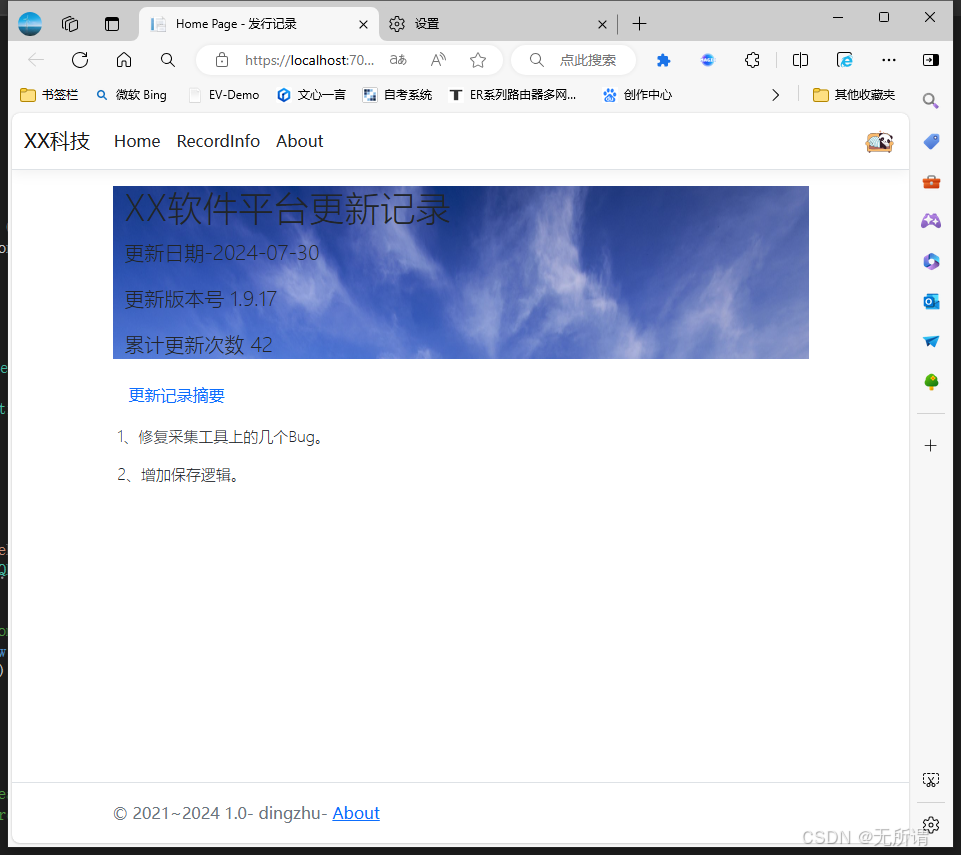Image resolution: width=961 pixels, height=855 pixels.
Task: Click the line 2、增加保存逻辑。
Action: click(178, 475)
